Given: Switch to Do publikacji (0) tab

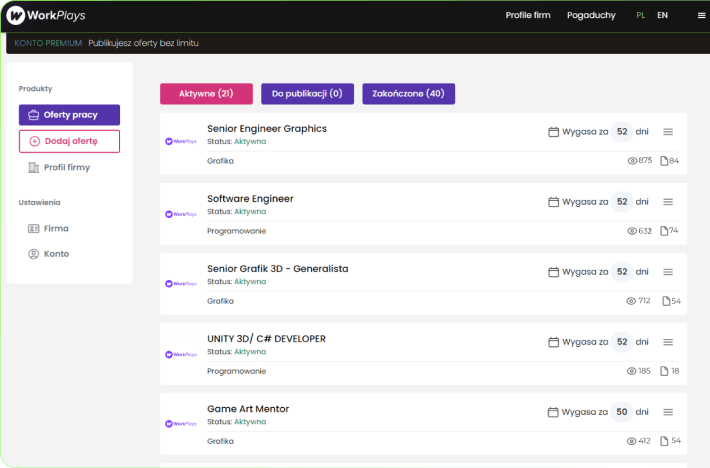Looking at the screenshot, I should [x=307, y=94].
